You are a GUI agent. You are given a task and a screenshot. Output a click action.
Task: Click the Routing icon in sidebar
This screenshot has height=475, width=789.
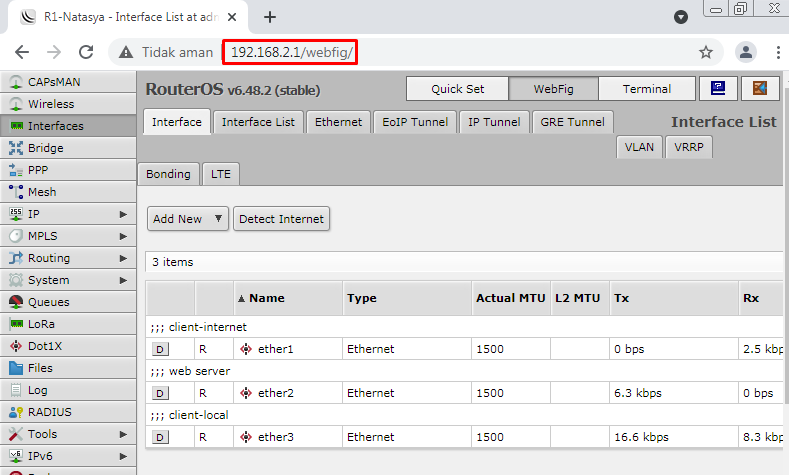click(x=16, y=258)
